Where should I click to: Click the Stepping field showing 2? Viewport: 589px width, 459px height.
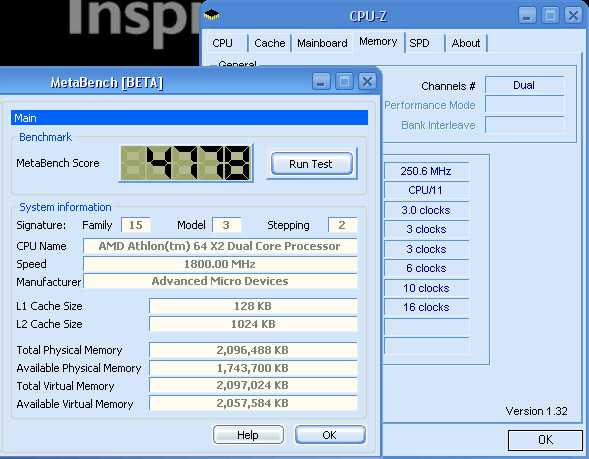click(342, 225)
